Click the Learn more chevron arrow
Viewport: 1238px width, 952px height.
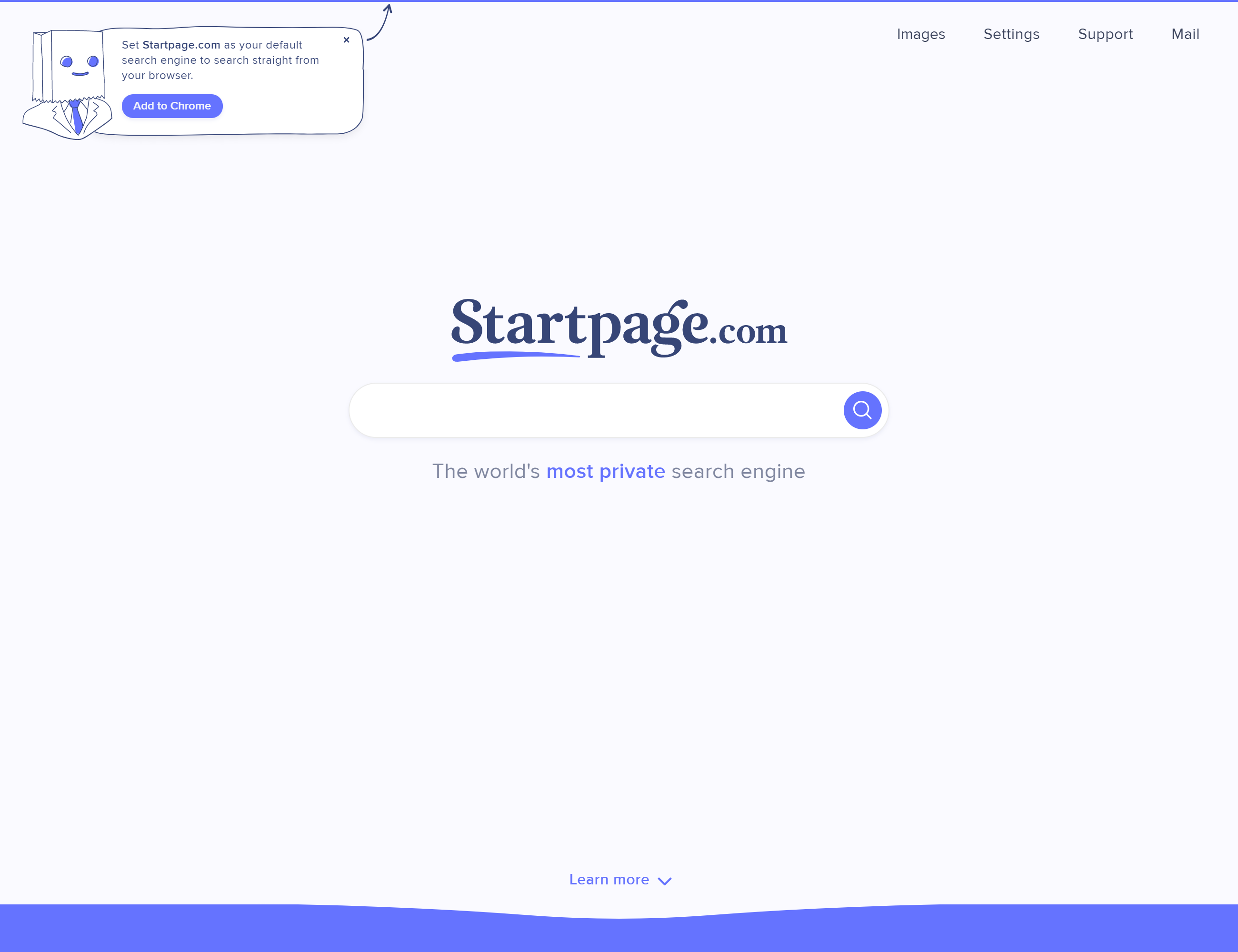(x=664, y=880)
